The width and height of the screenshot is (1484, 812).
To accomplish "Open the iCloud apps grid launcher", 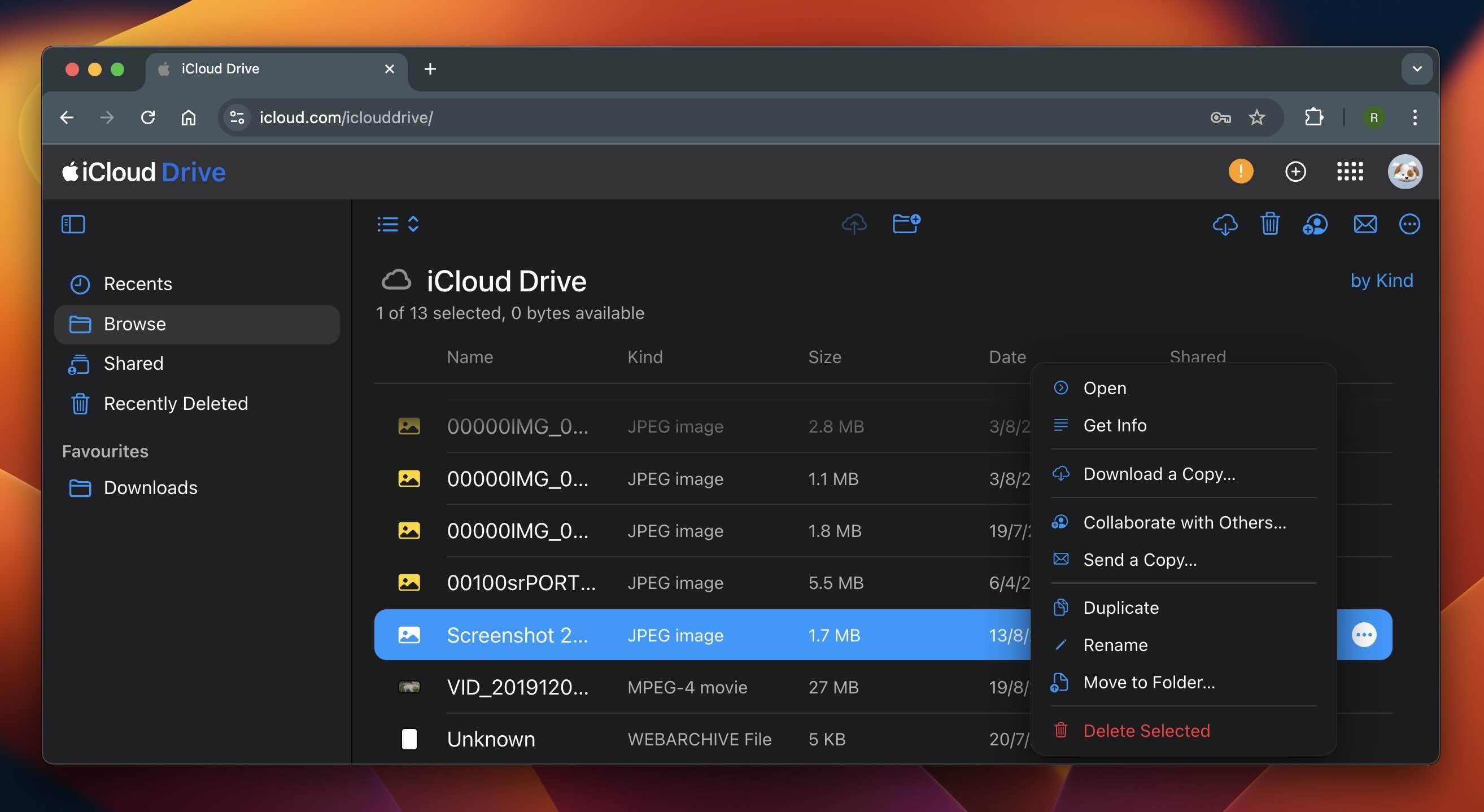I will pos(1350,172).
